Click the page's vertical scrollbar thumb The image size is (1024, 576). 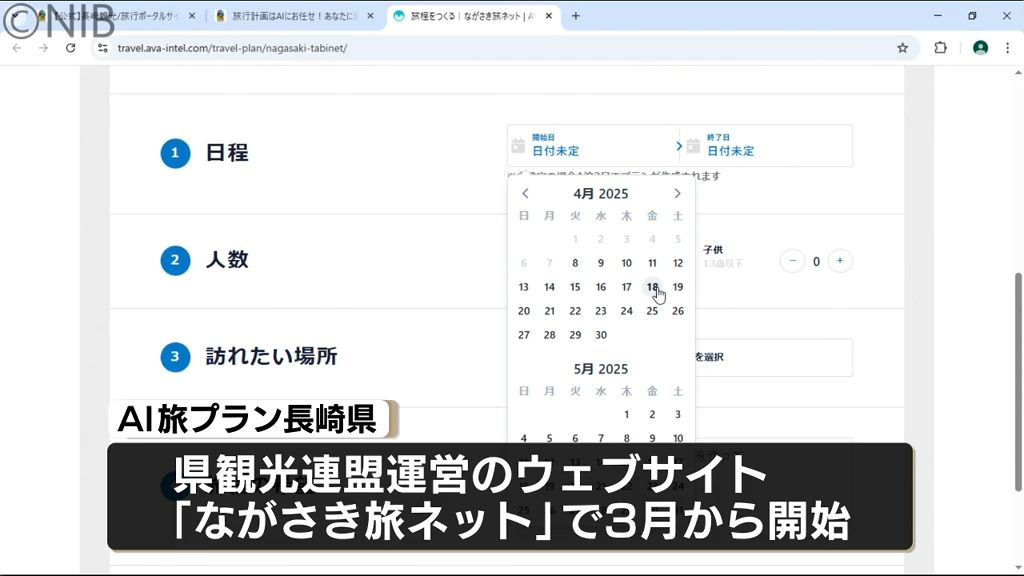tap(1017, 382)
